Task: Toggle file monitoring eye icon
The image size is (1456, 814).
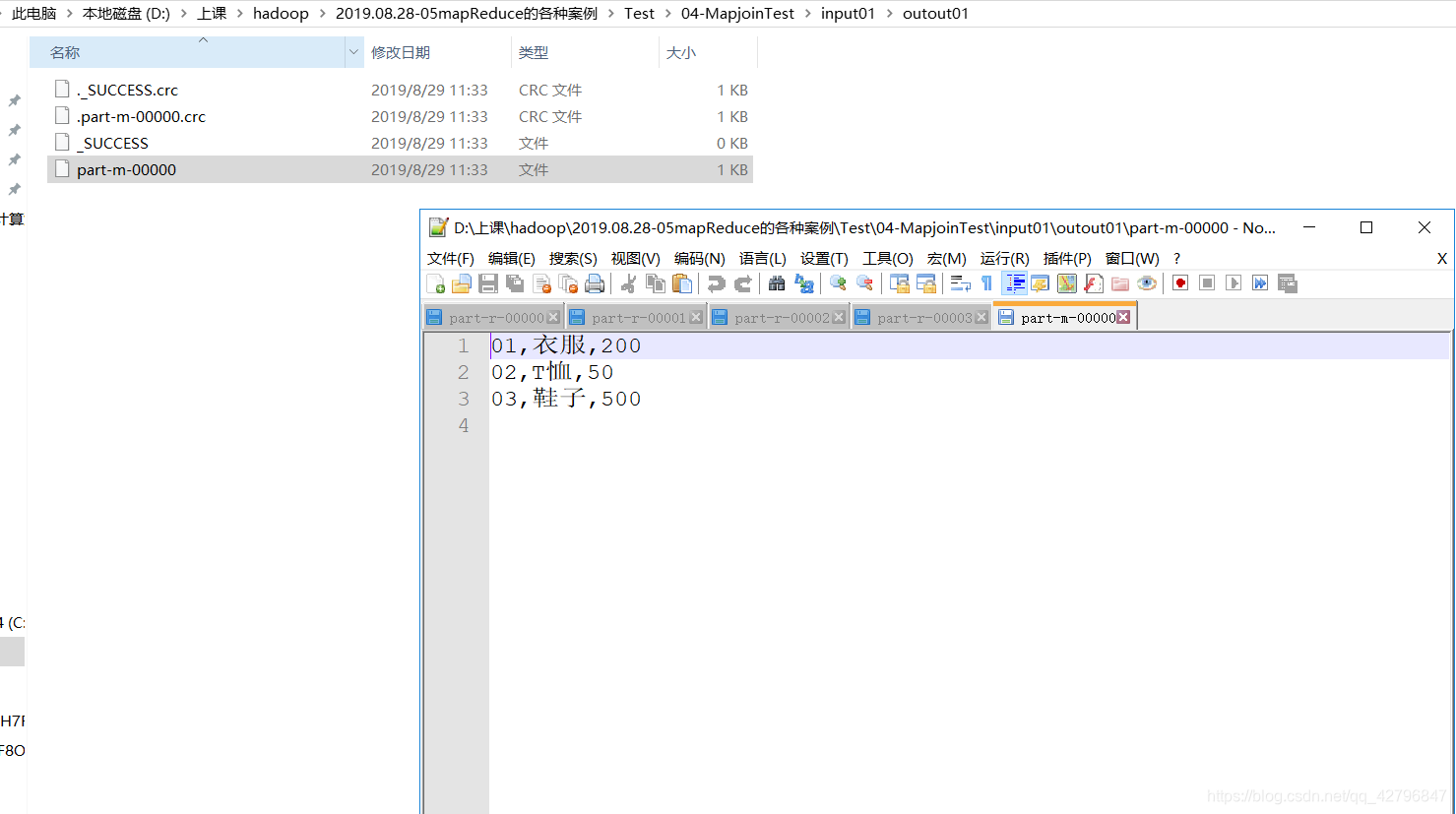Action: click(x=1146, y=283)
